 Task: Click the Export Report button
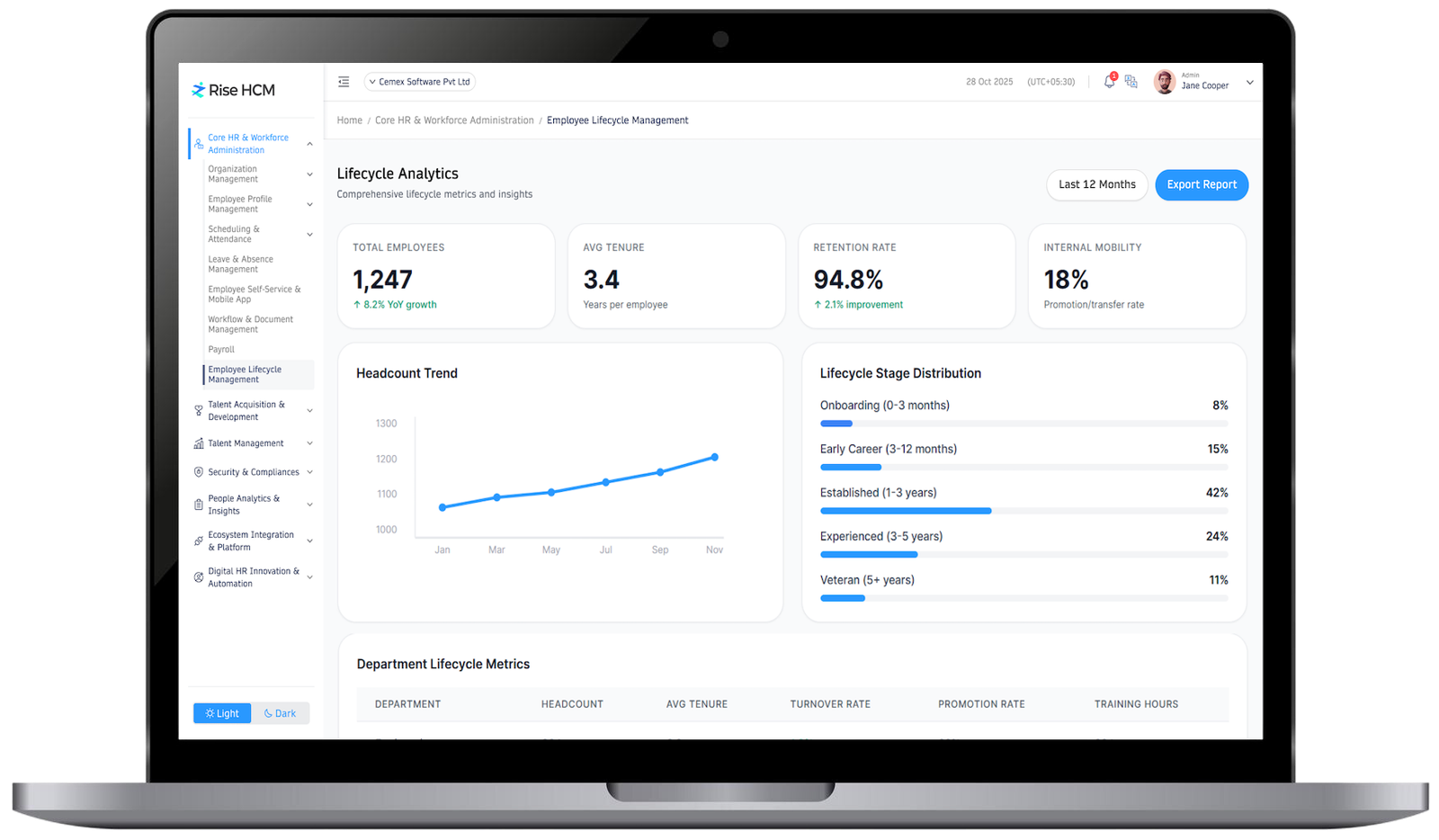click(x=1201, y=184)
